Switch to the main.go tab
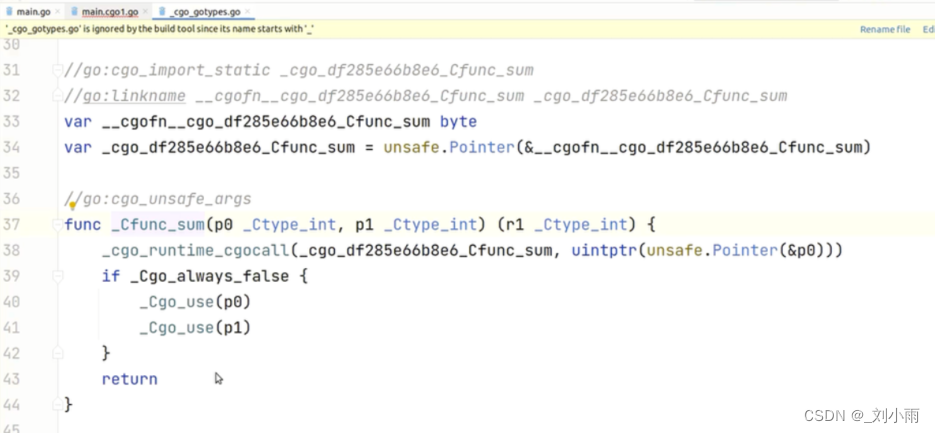 (x=33, y=11)
